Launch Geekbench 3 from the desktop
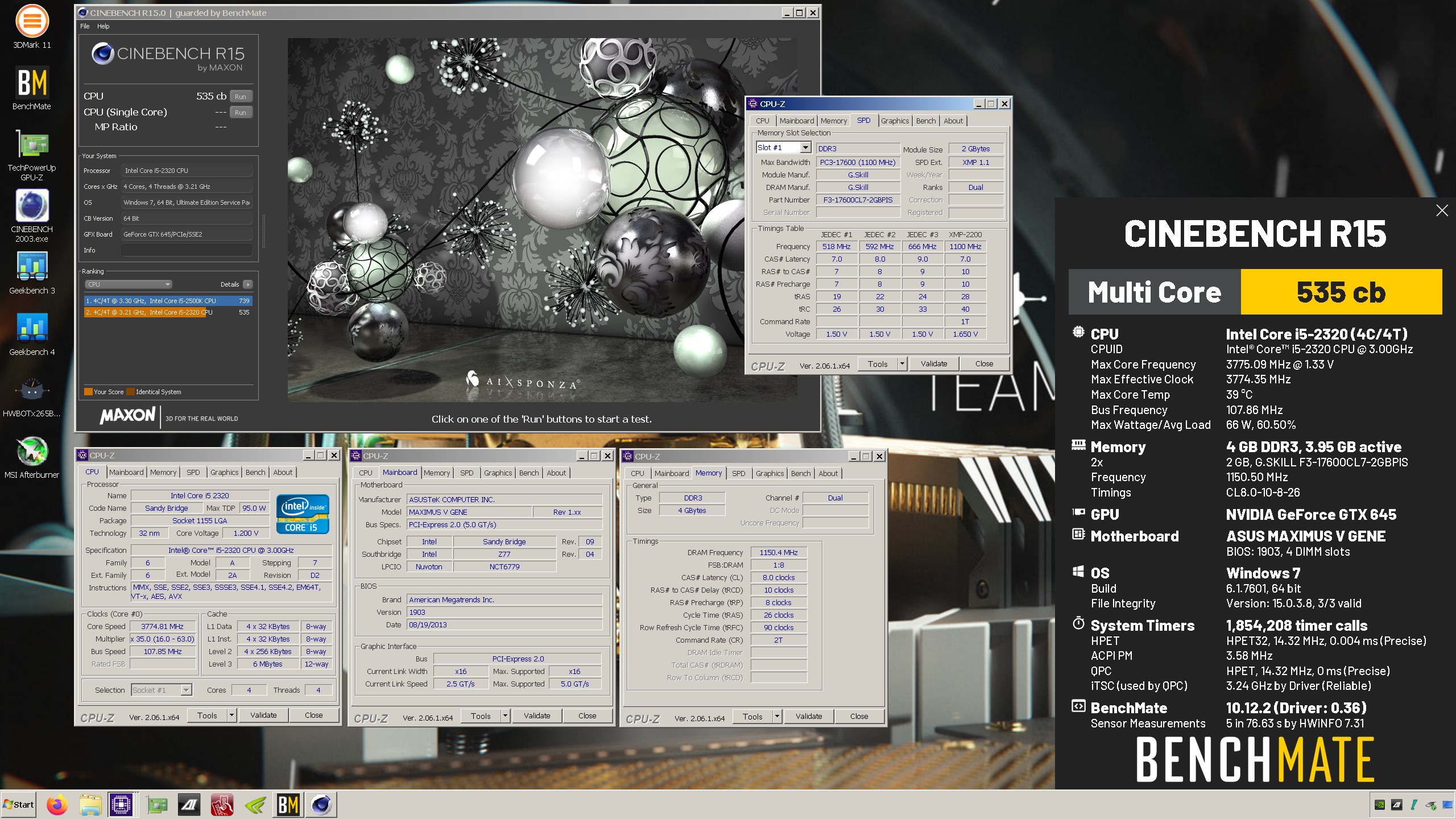Viewport: 1456px width, 819px height. pos(32,273)
